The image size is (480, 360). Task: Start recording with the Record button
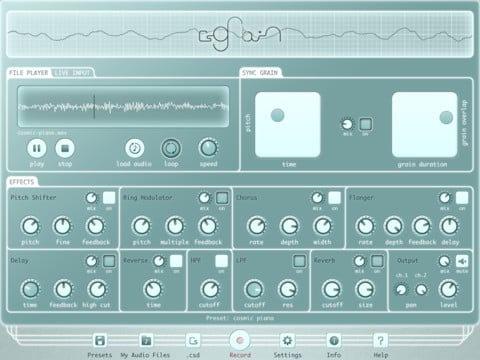(x=240, y=340)
